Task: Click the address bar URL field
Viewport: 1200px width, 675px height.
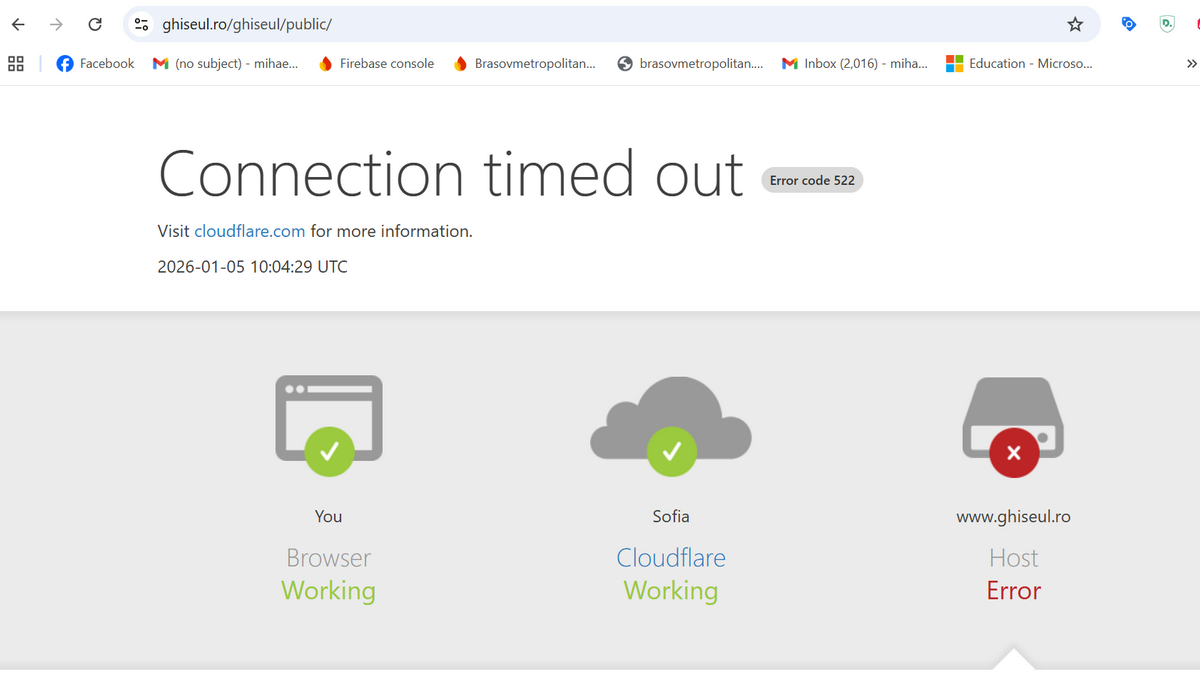Action: pyautogui.click(x=600, y=24)
